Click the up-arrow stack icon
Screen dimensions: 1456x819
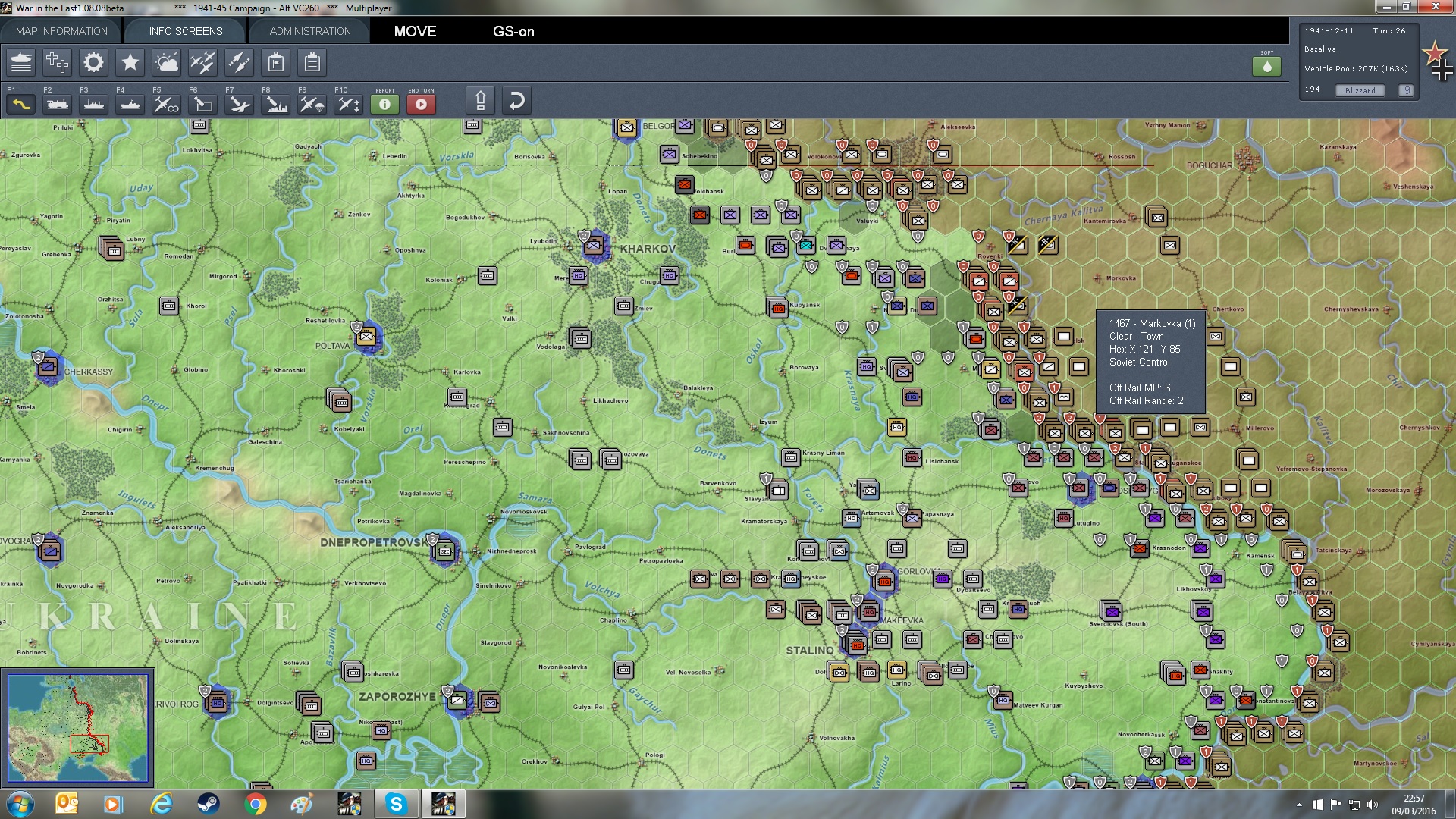coord(480,100)
